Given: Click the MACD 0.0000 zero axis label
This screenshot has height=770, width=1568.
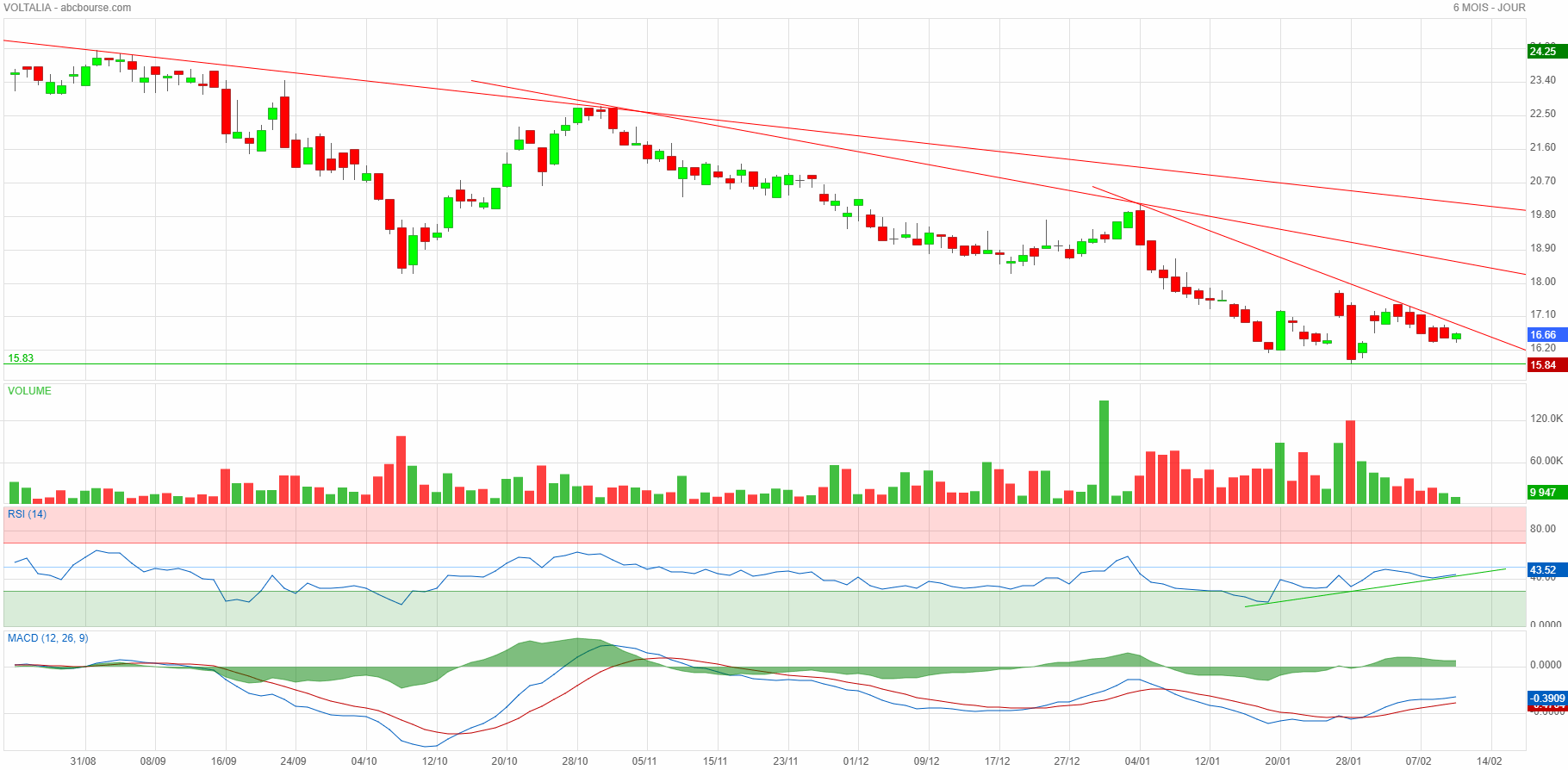Looking at the screenshot, I should (1546, 665).
